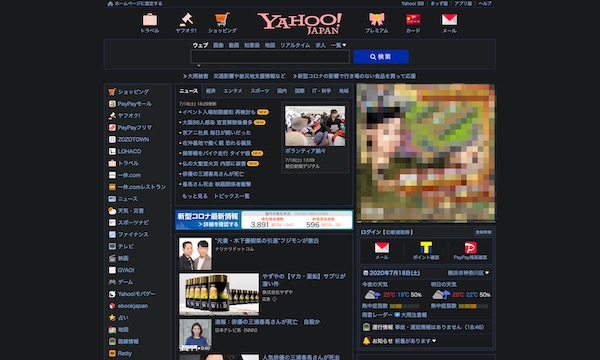Open the プレミアム ribbon icon
Viewport: 600px width, 360px height.
[x=377, y=19]
